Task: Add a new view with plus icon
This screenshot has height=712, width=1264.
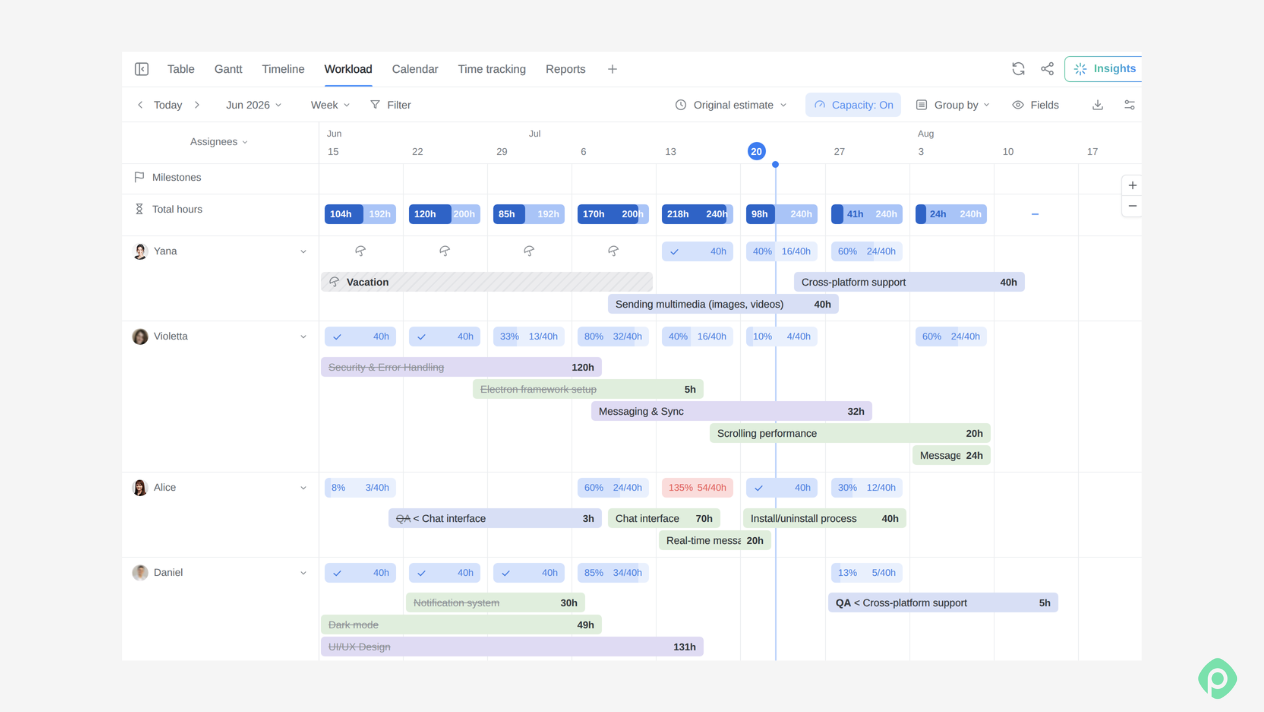Action: coord(612,69)
